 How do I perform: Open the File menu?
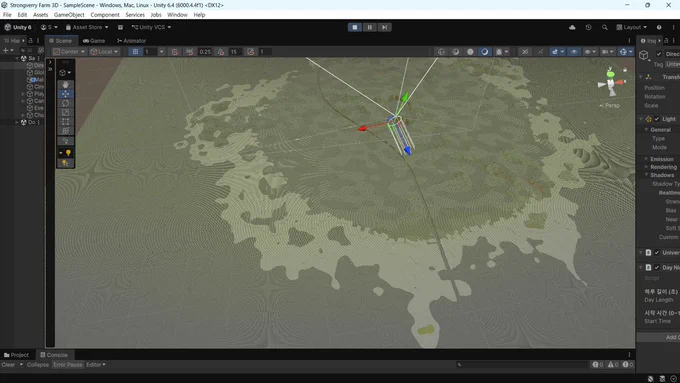pyautogui.click(x=7, y=15)
